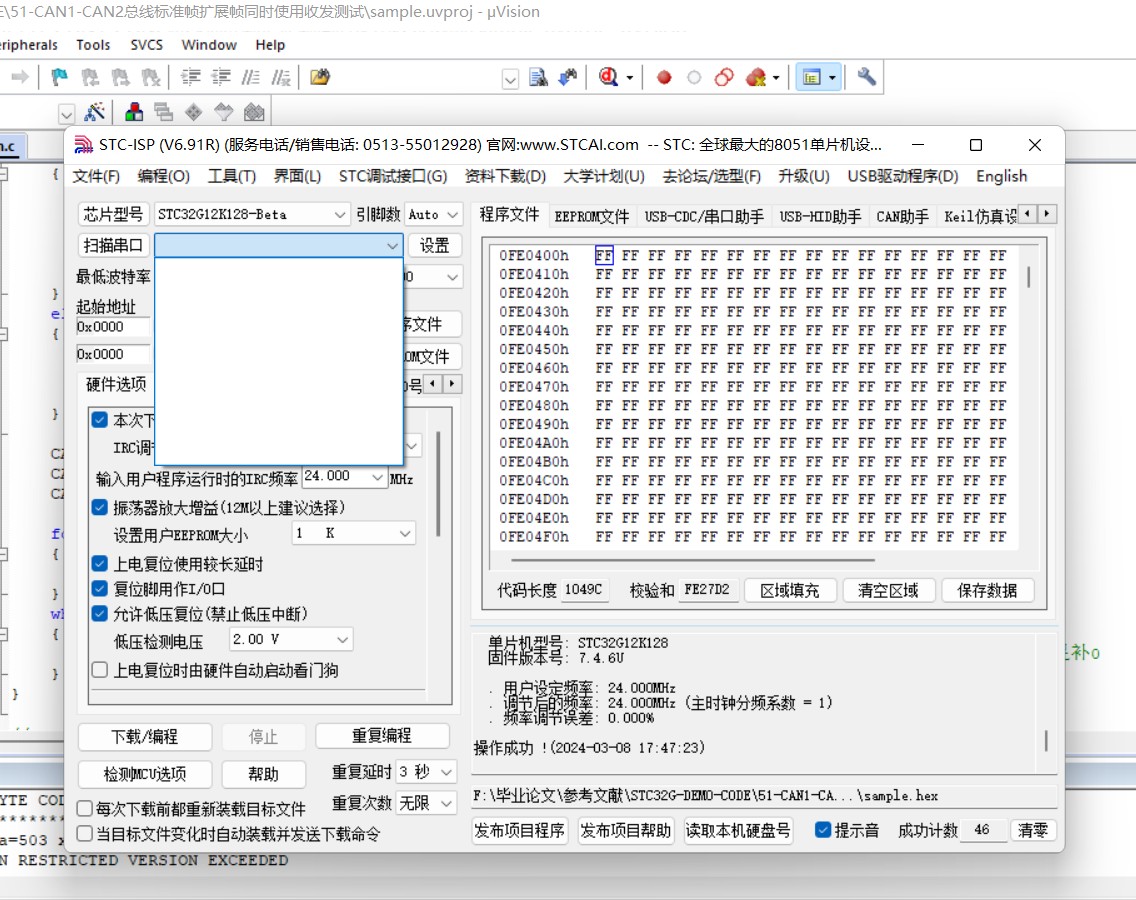Open the µVision Tools menu
Viewport: 1136px width, 900px height.
tap(93, 45)
